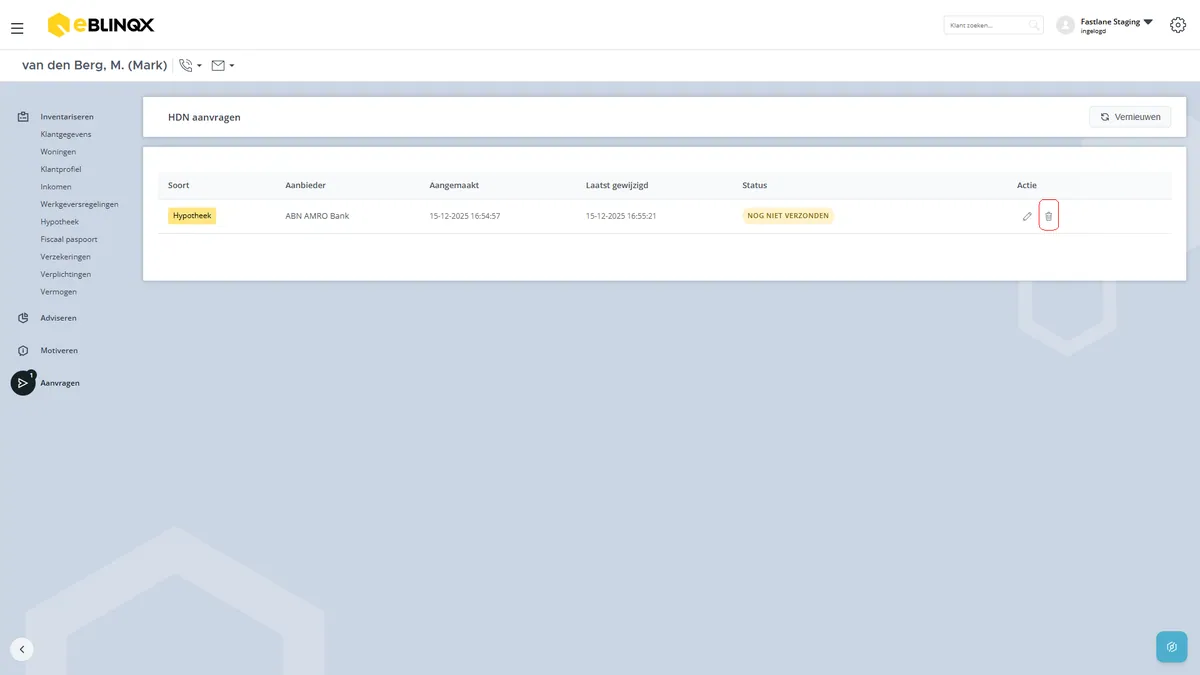Click the eBlinqx logo
1200x675 pixels.
point(101,25)
